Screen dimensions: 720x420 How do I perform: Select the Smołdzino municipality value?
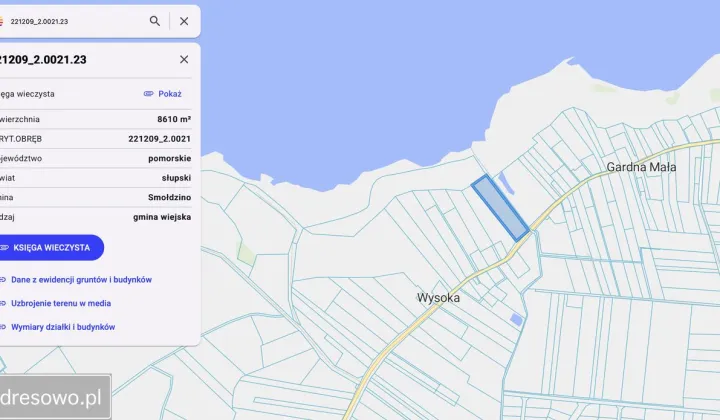click(x=169, y=197)
